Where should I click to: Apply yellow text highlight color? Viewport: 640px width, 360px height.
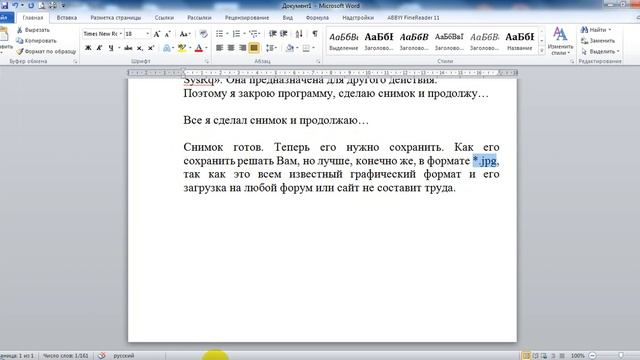pos(182,48)
